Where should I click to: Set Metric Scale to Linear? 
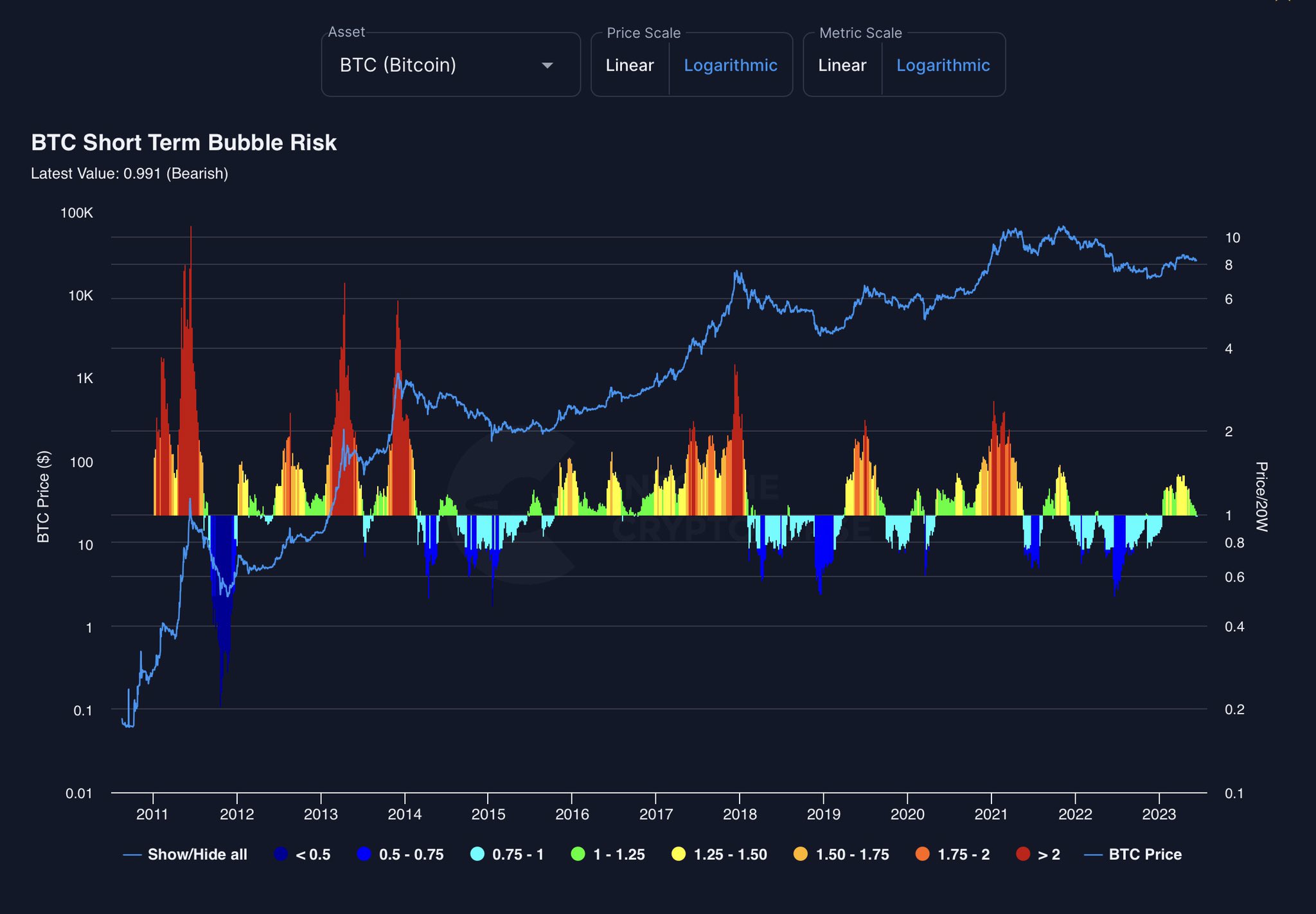tap(842, 66)
